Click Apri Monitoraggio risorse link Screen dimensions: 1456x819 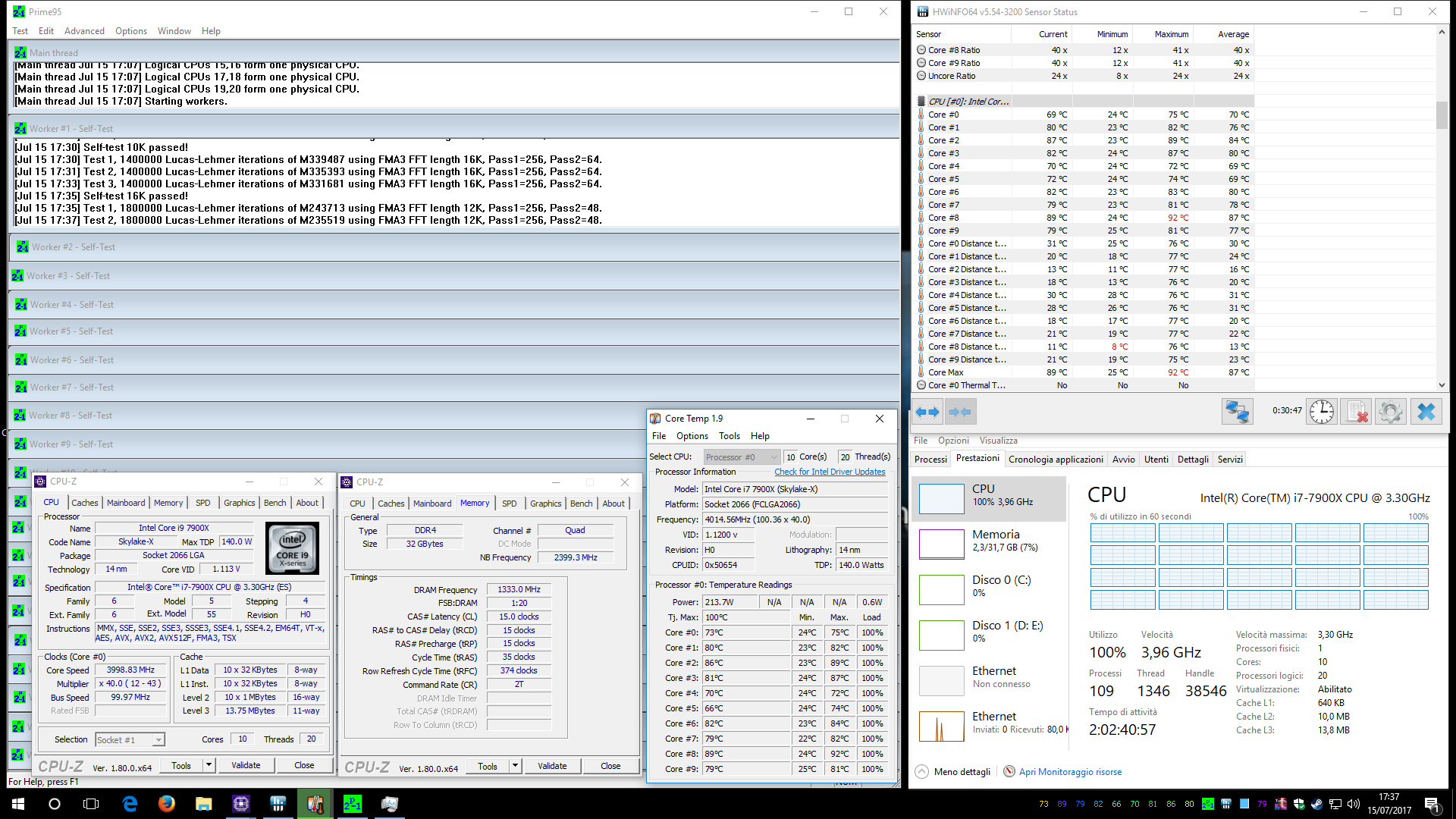(x=1070, y=772)
